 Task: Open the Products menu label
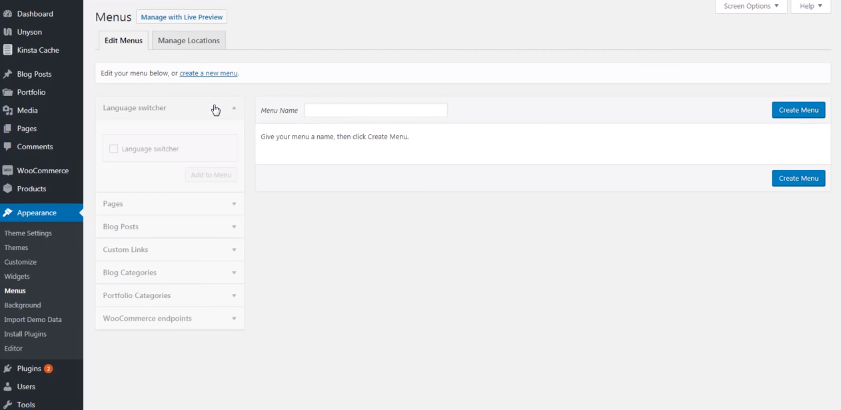point(32,189)
